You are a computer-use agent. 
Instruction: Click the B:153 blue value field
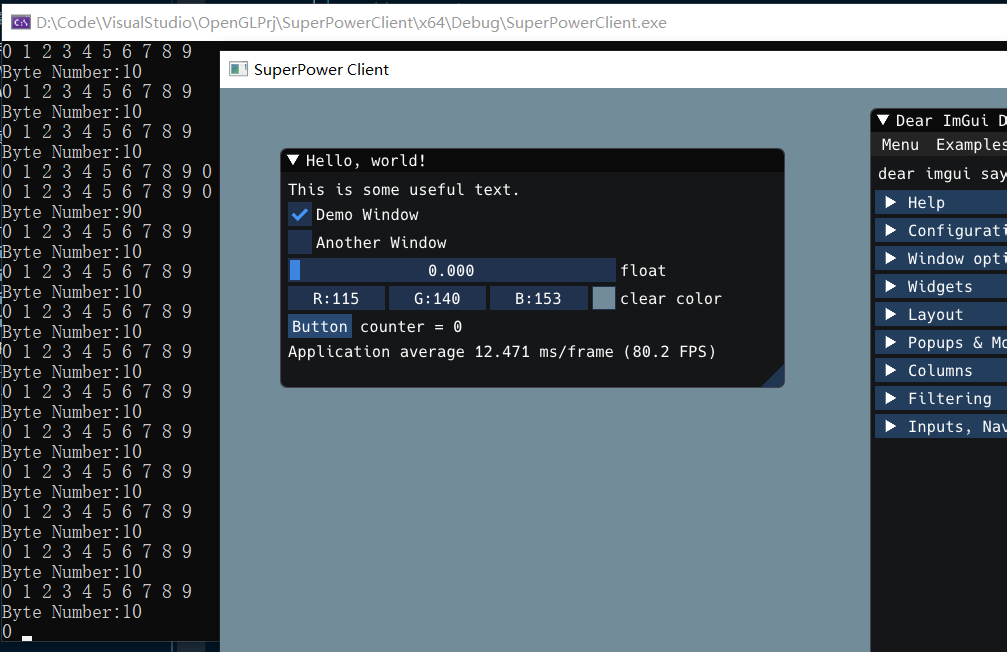(x=538, y=299)
